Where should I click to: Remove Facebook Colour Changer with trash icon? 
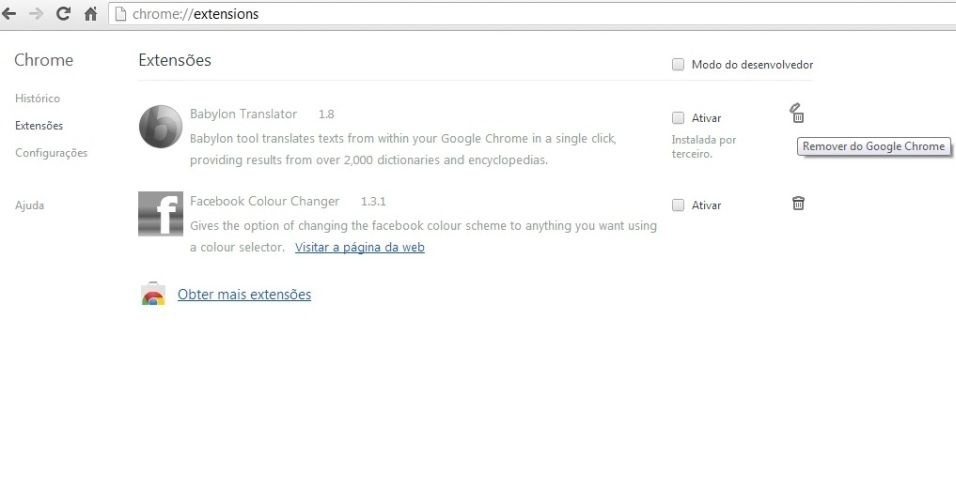[798, 203]
